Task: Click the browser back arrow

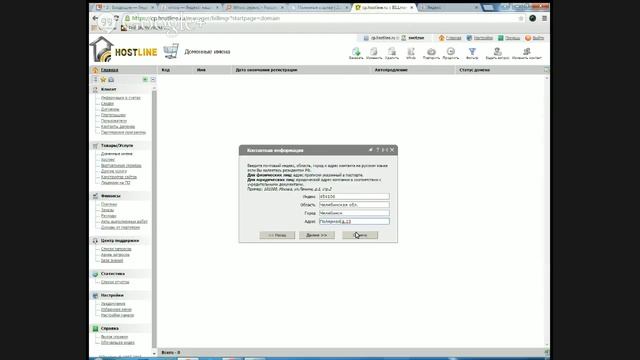Action: tap(95, 18)
